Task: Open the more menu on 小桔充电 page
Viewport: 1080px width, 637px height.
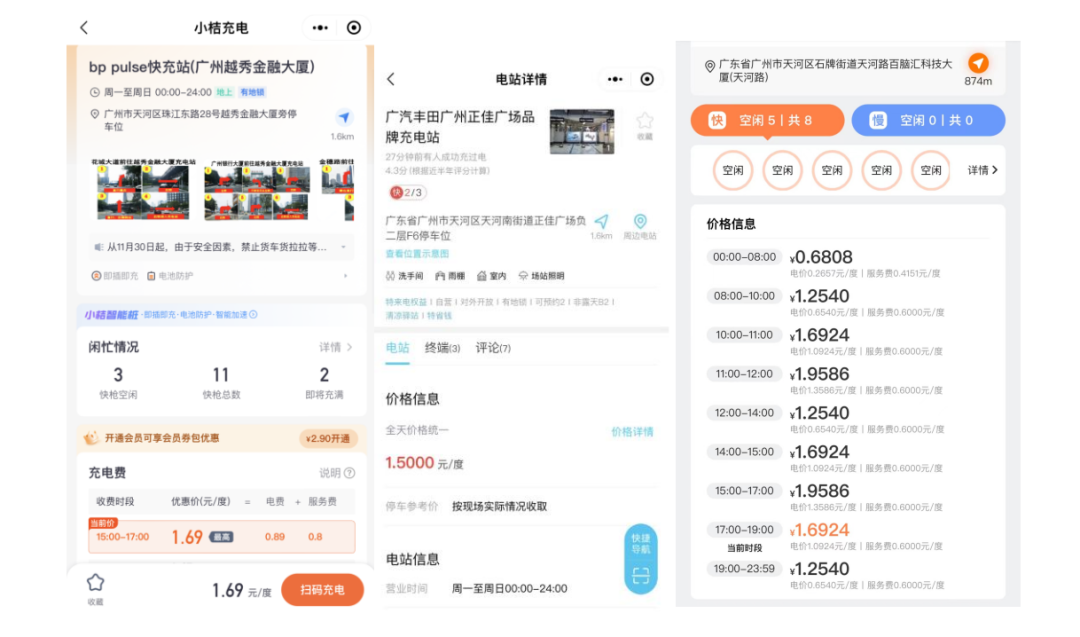Action: tap(320, 28)
